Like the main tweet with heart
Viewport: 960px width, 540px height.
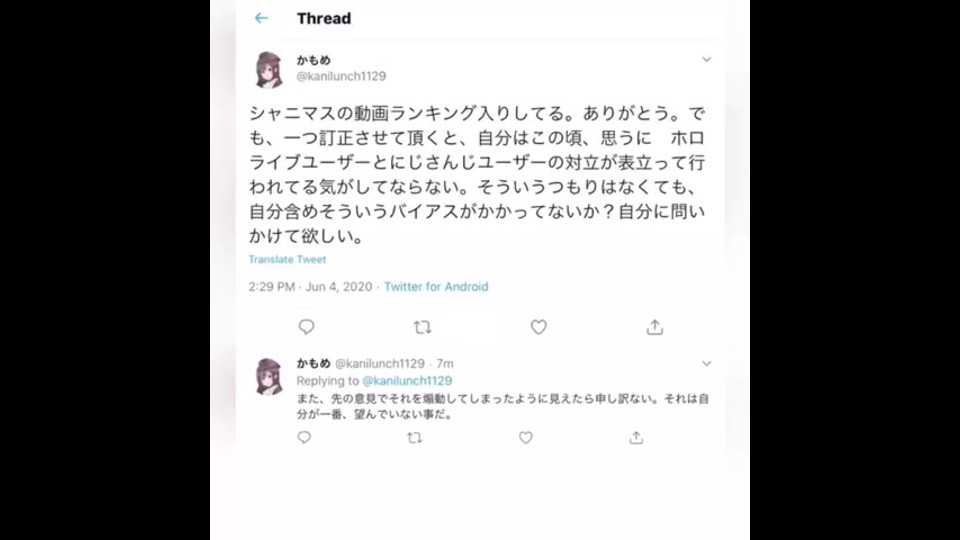539,328
